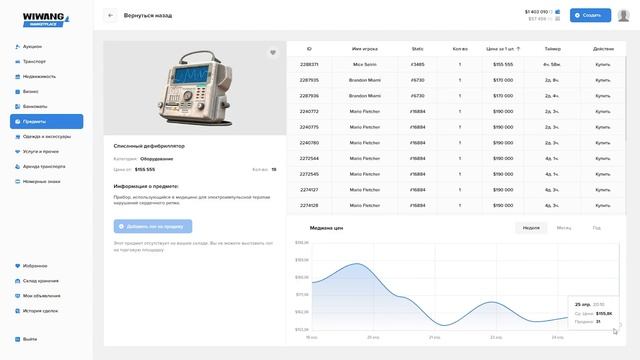Click the lots table vertical scrollbar

(x=625, y=98)
